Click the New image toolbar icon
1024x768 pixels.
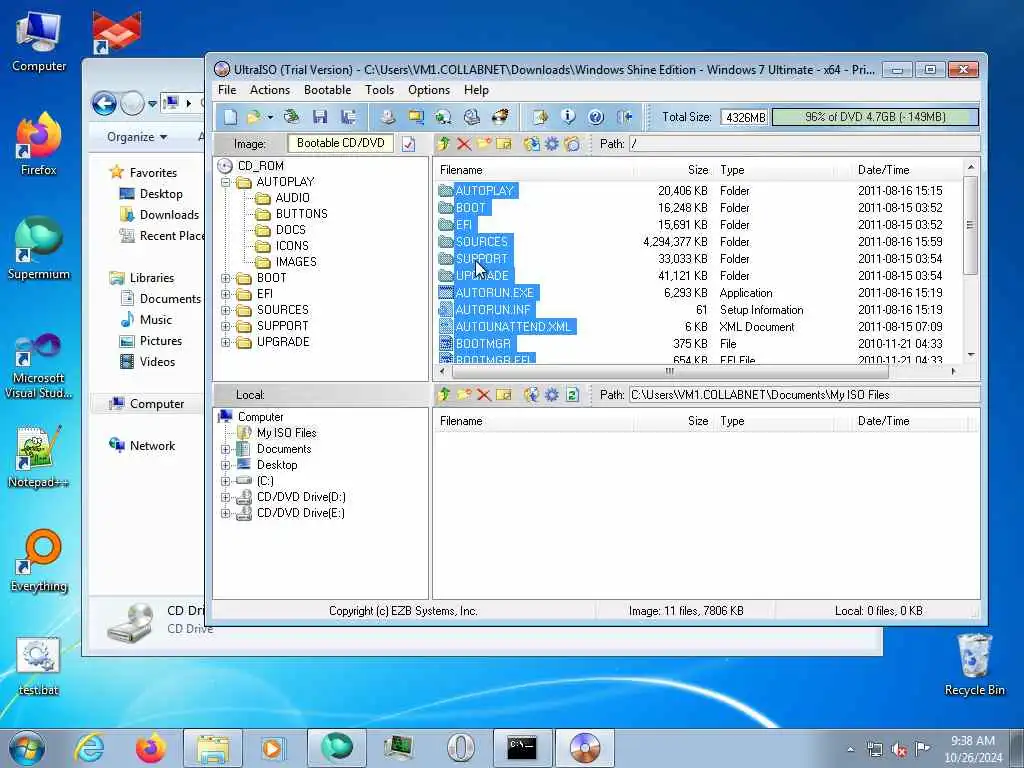231,117
